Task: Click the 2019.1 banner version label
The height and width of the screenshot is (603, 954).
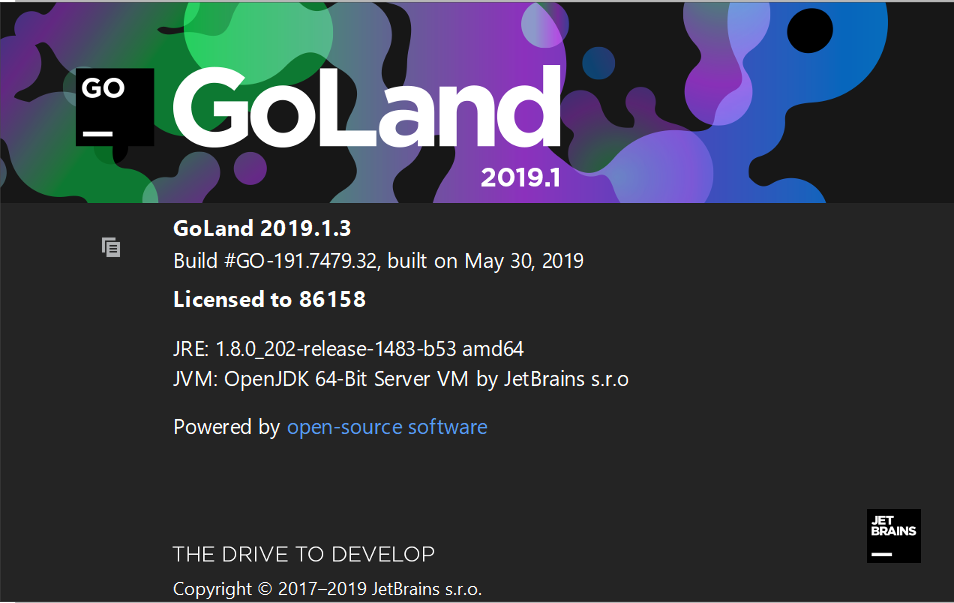Action: click(520, 178)
